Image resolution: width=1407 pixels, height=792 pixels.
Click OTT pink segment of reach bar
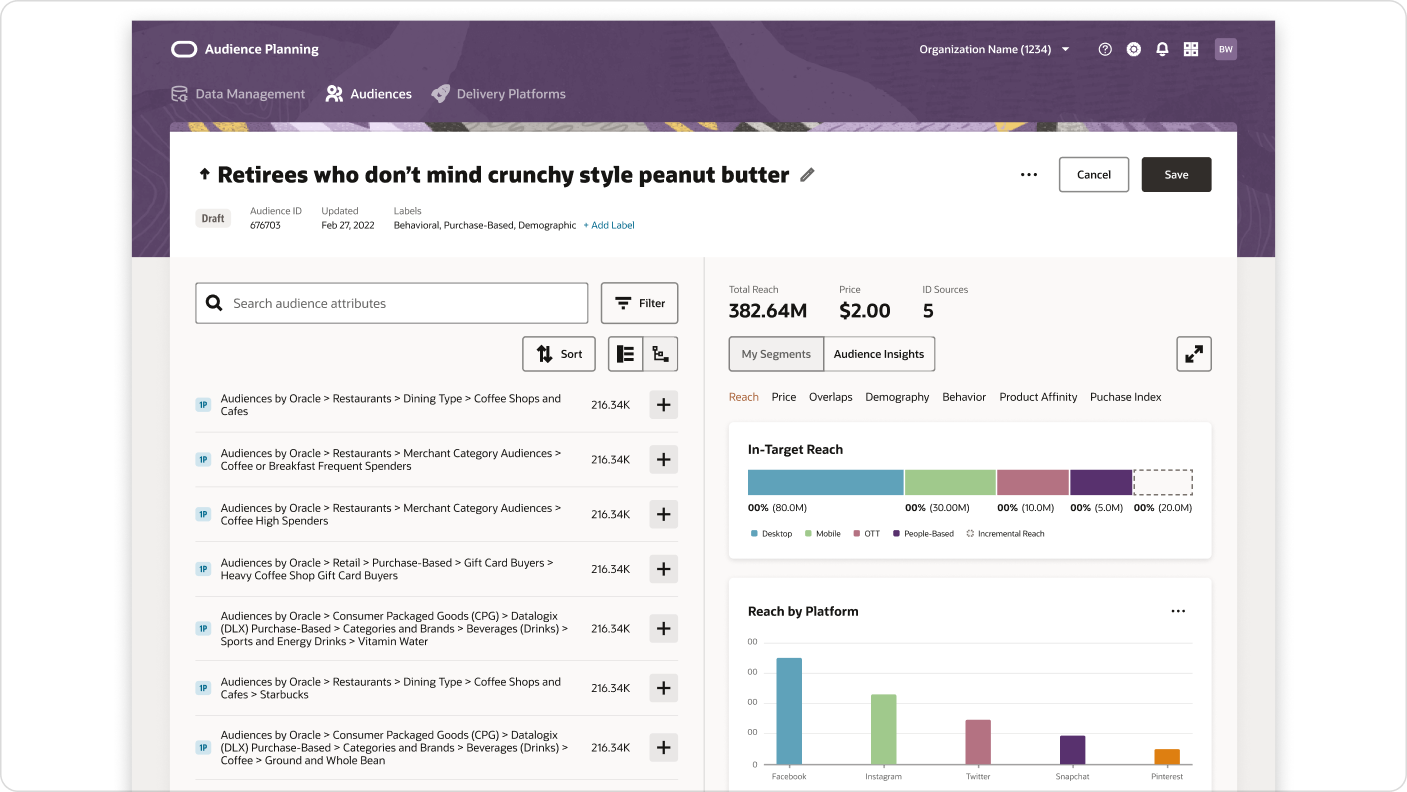pyautogui.click(x=1033, y=482)
